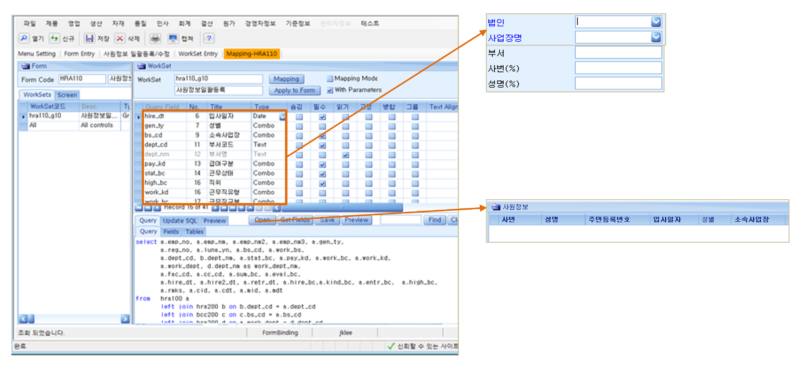Select the WorkSets tab in Form panel
Viewport: 800px width, 367px height.
37,95
